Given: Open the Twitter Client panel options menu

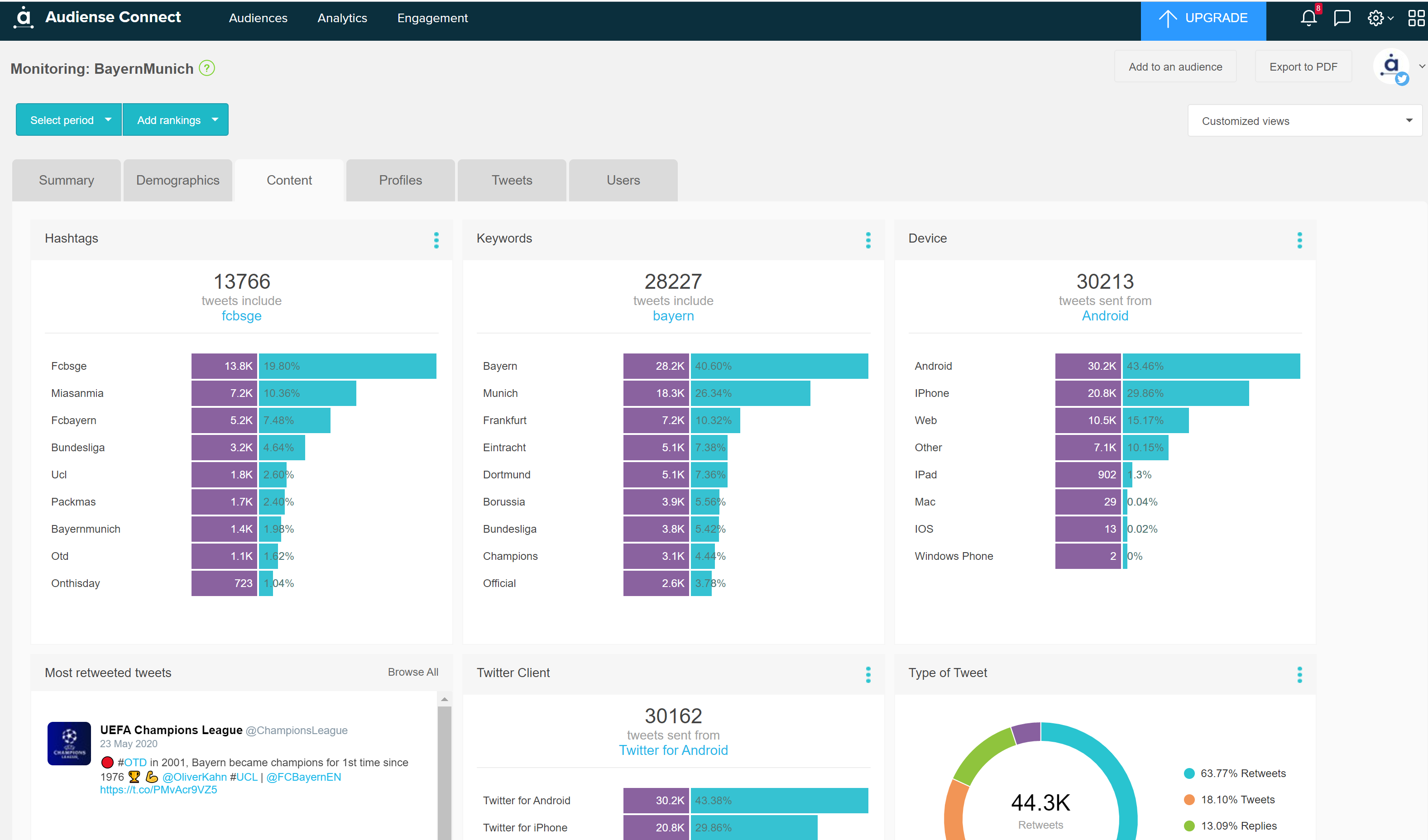Looking at the screenshot, I should pyautogui.click(x=867, y=674).
